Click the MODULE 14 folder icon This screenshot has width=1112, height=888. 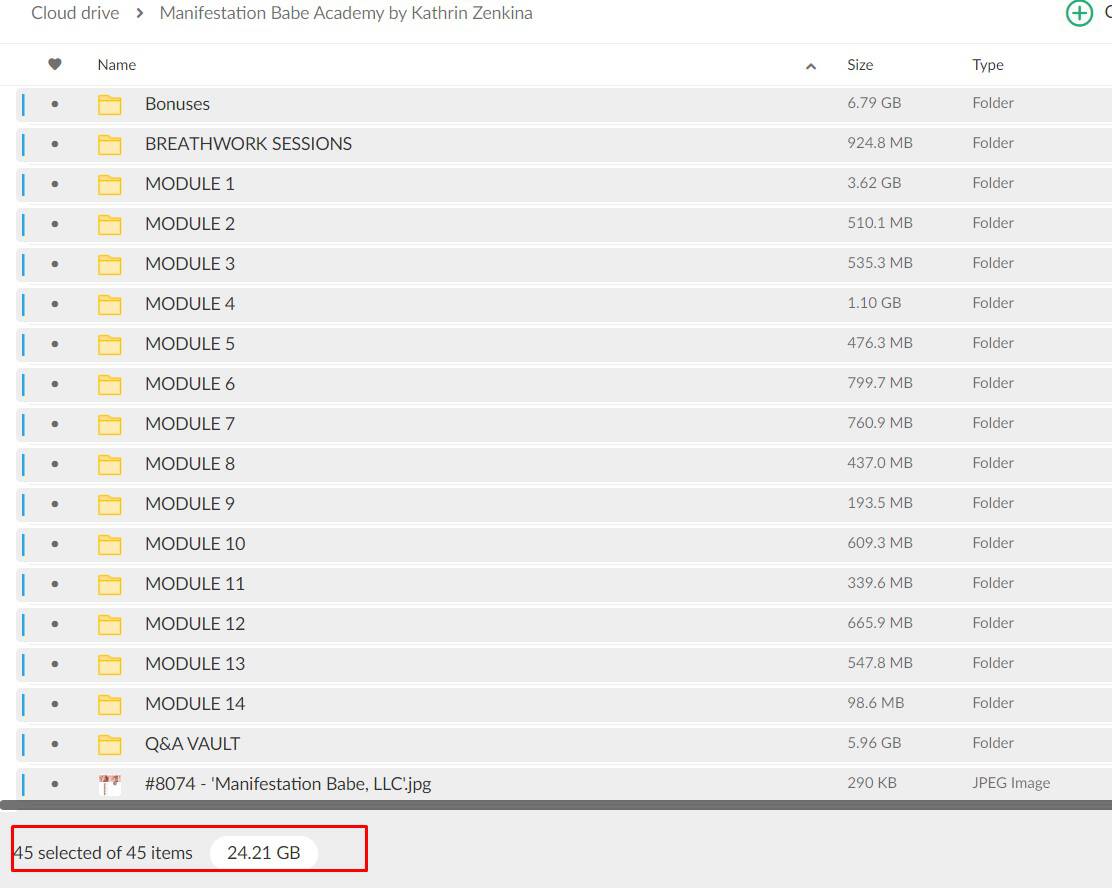[x=109, y=704]
